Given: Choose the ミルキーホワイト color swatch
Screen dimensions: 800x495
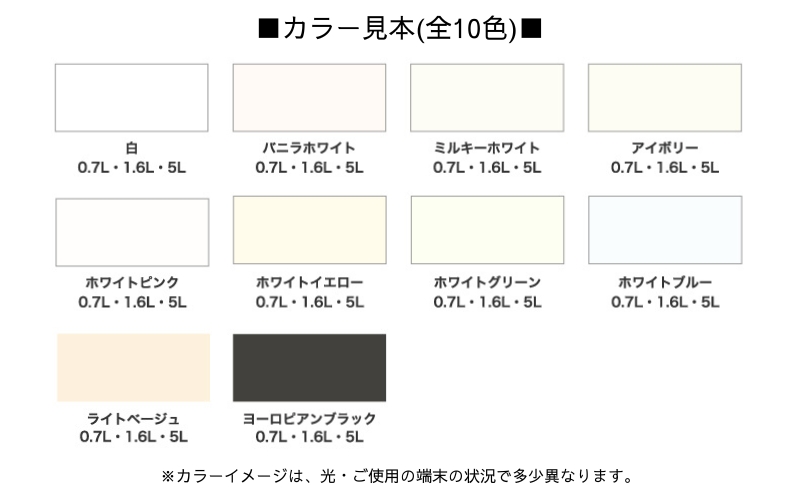Looking at the screenshot, I should point(487,97).
